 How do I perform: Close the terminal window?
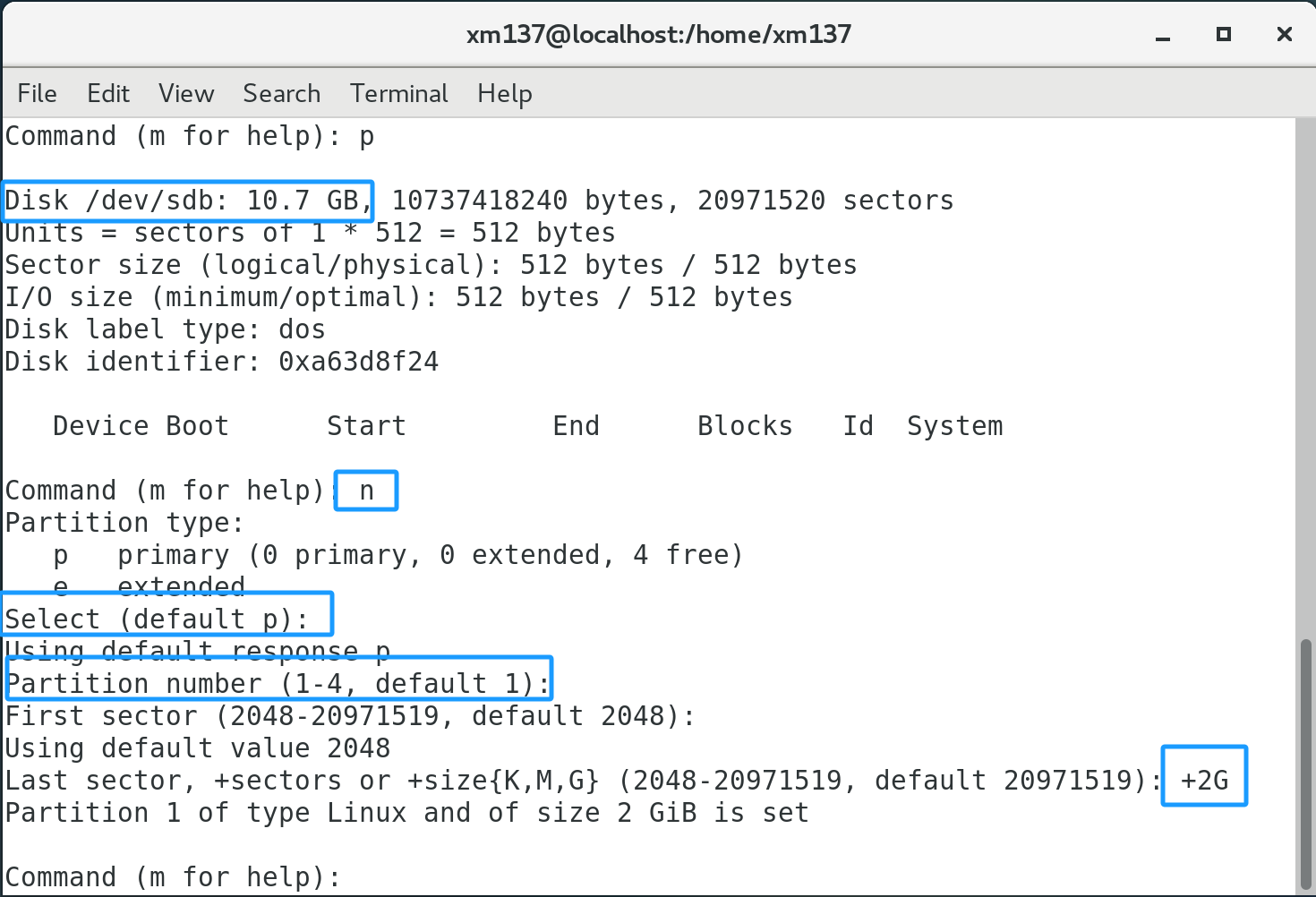[x=1284, y=34]
